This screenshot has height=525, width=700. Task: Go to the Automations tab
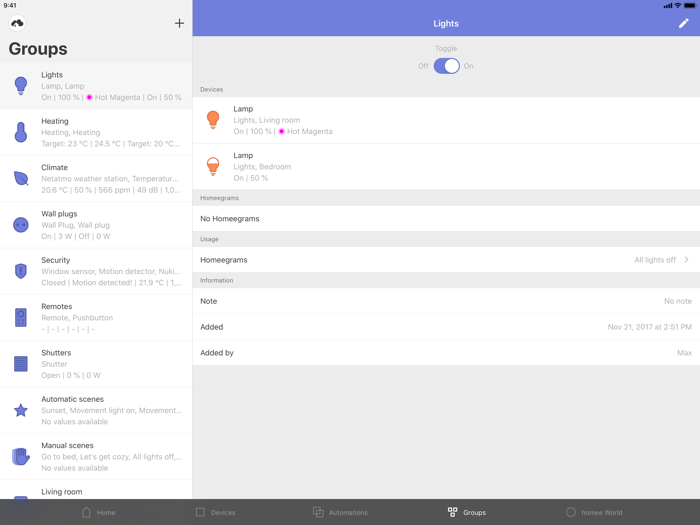[340, 512]
